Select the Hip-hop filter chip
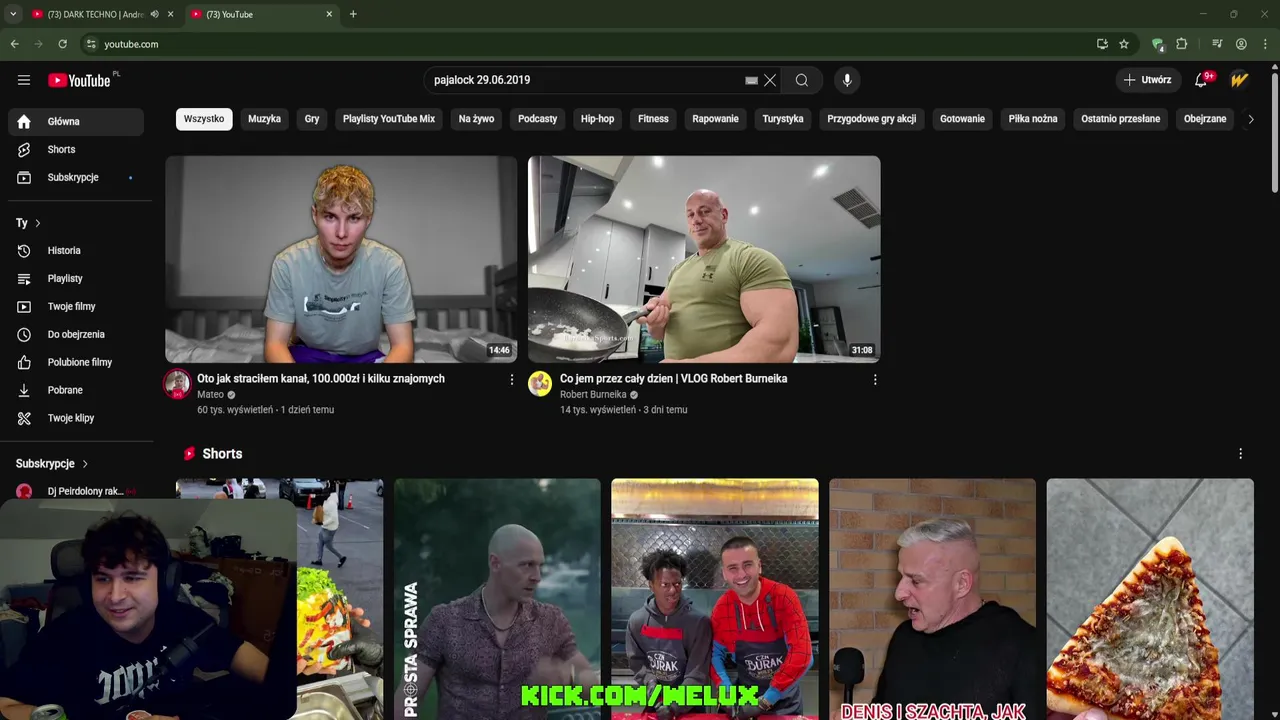1280x720 pixels. pos(597,119)
